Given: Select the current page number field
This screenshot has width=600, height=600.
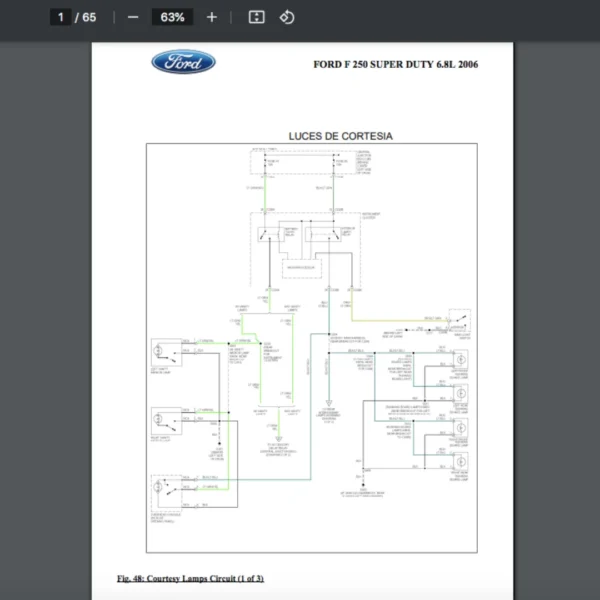Looking at the screenshot, I should click(x=60, y=17).
